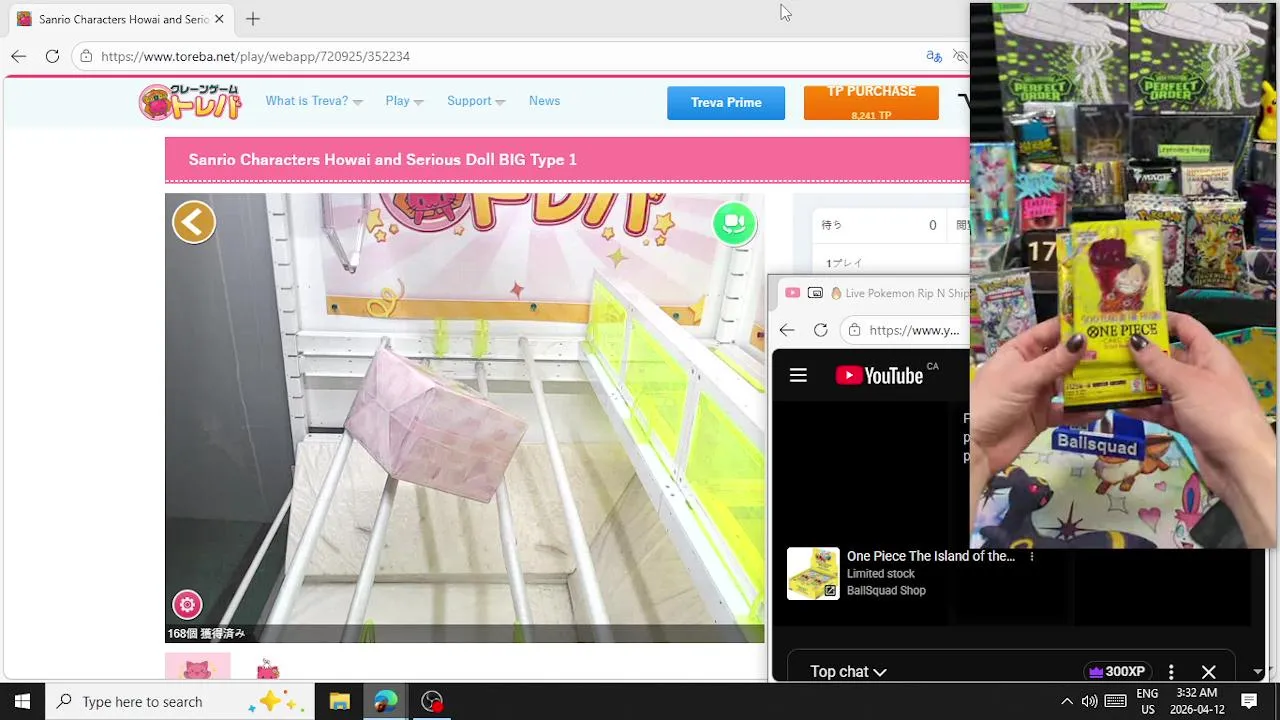Click the translate page icon in address bar
The width and height of the screenshot is (1280, 720).
[934, 56]
